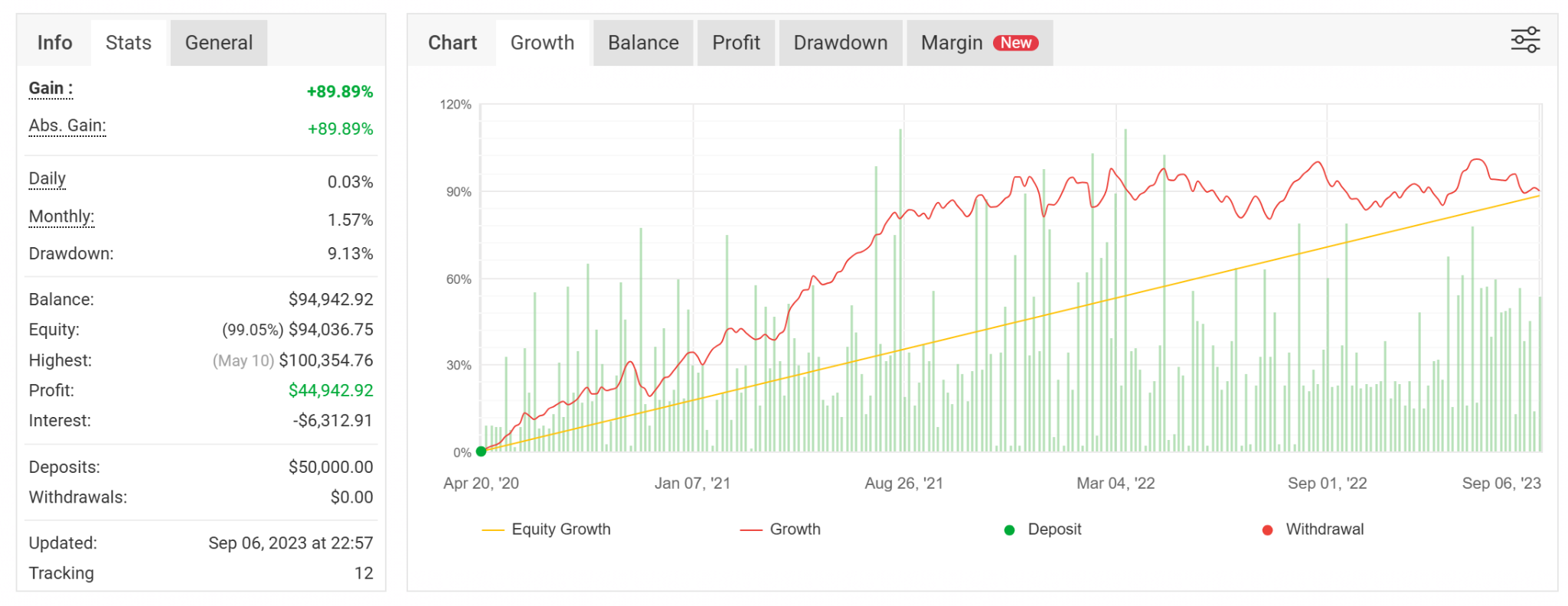Open the Drawdown chart tab
Image resolution: width=1568 pixels, height=606 pixels.
coord(840,43)
